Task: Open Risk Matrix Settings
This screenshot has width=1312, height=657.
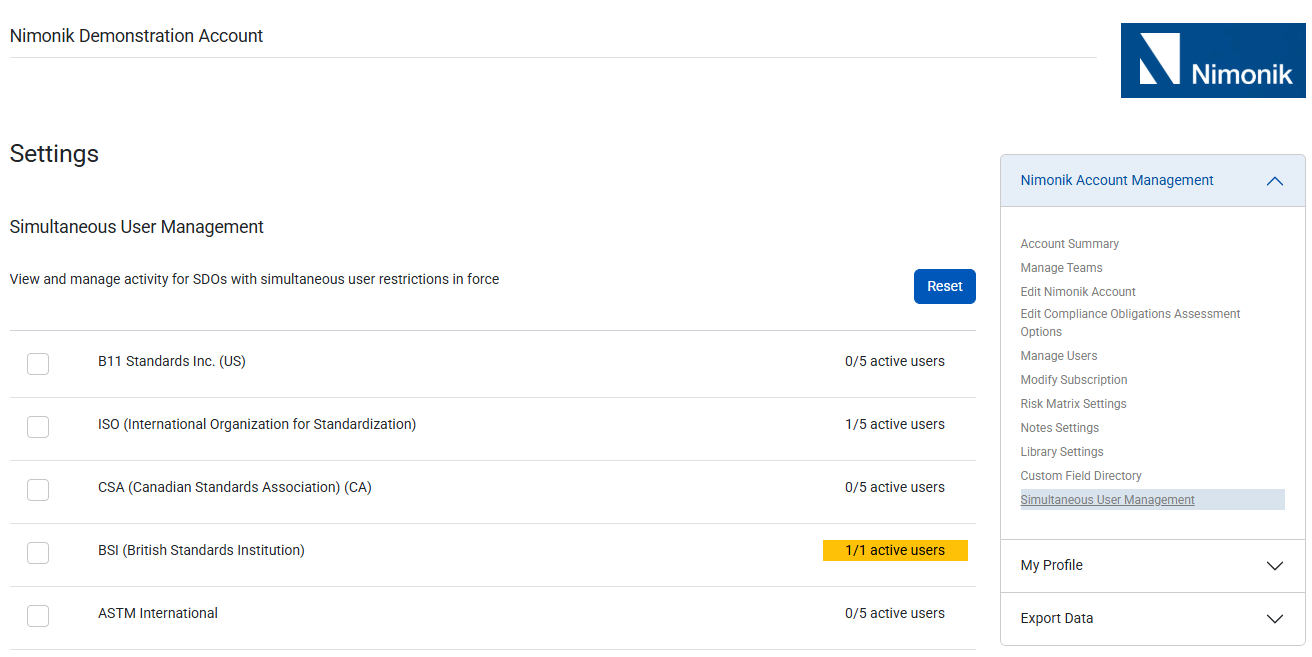Action: click(1073, 404)
